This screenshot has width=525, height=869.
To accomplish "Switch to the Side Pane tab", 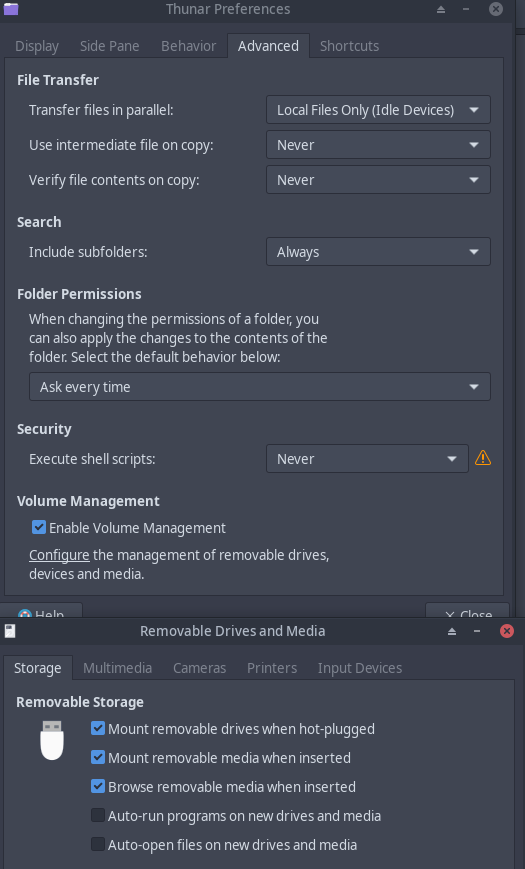I will [109, 46].
